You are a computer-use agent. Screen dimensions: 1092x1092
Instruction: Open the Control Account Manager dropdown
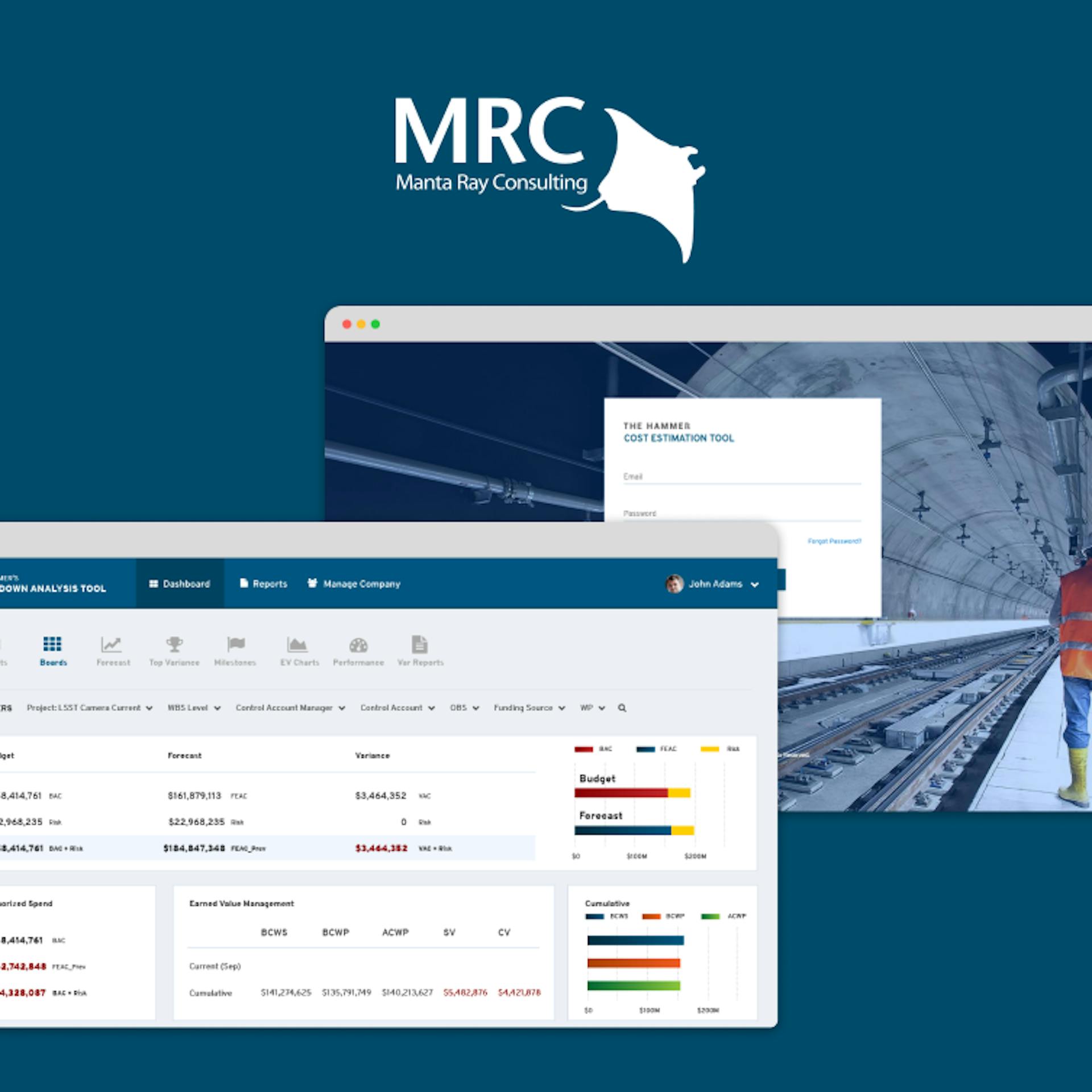[290, 708]
